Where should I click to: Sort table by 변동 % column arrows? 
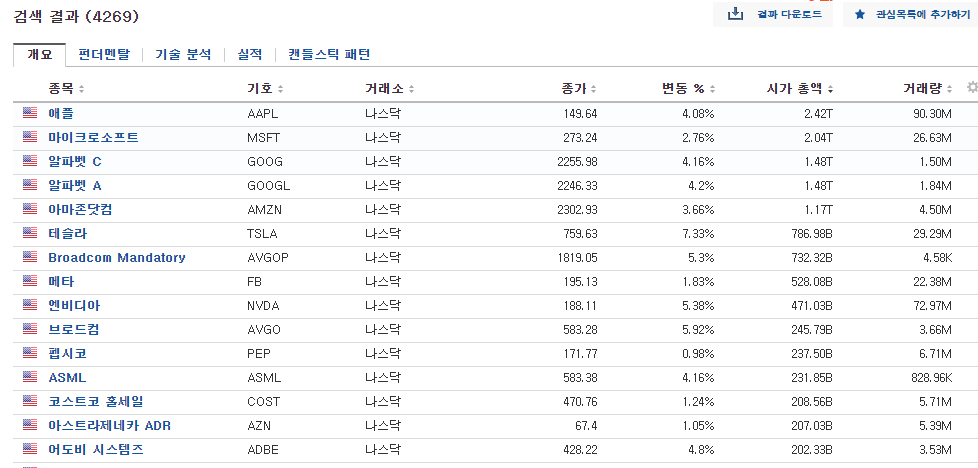(x=712, y=89)
